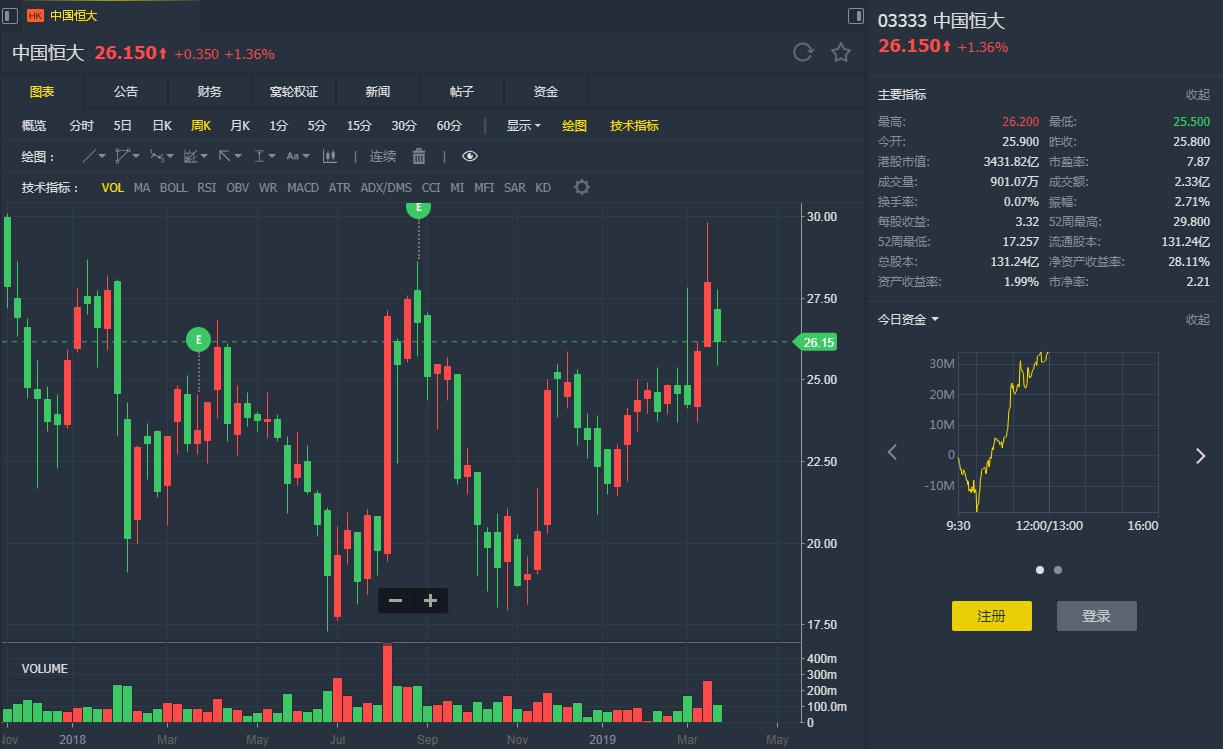1223x749 pixels.
Task: Delete drawings with the trash icon
Action: (419, 156)
